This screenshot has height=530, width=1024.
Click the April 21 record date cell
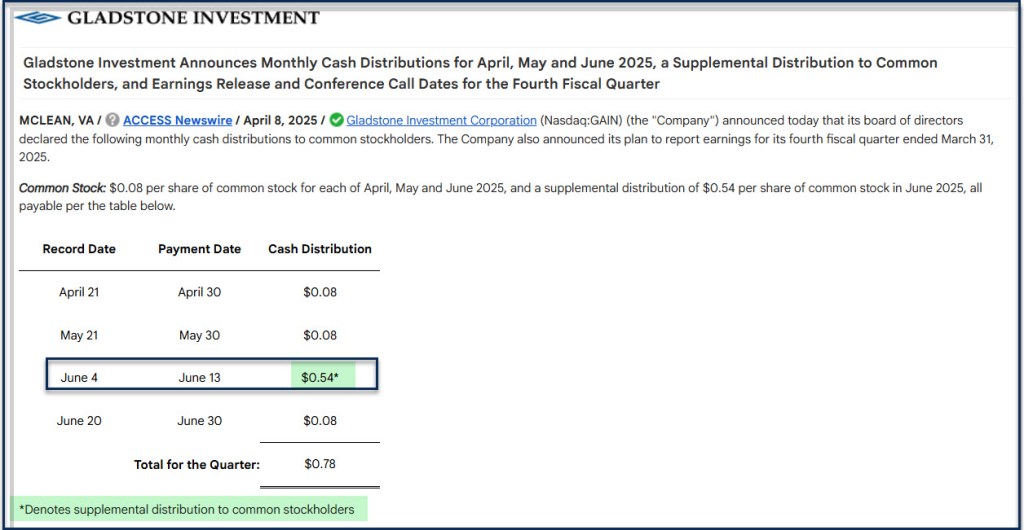click(79, 292)
